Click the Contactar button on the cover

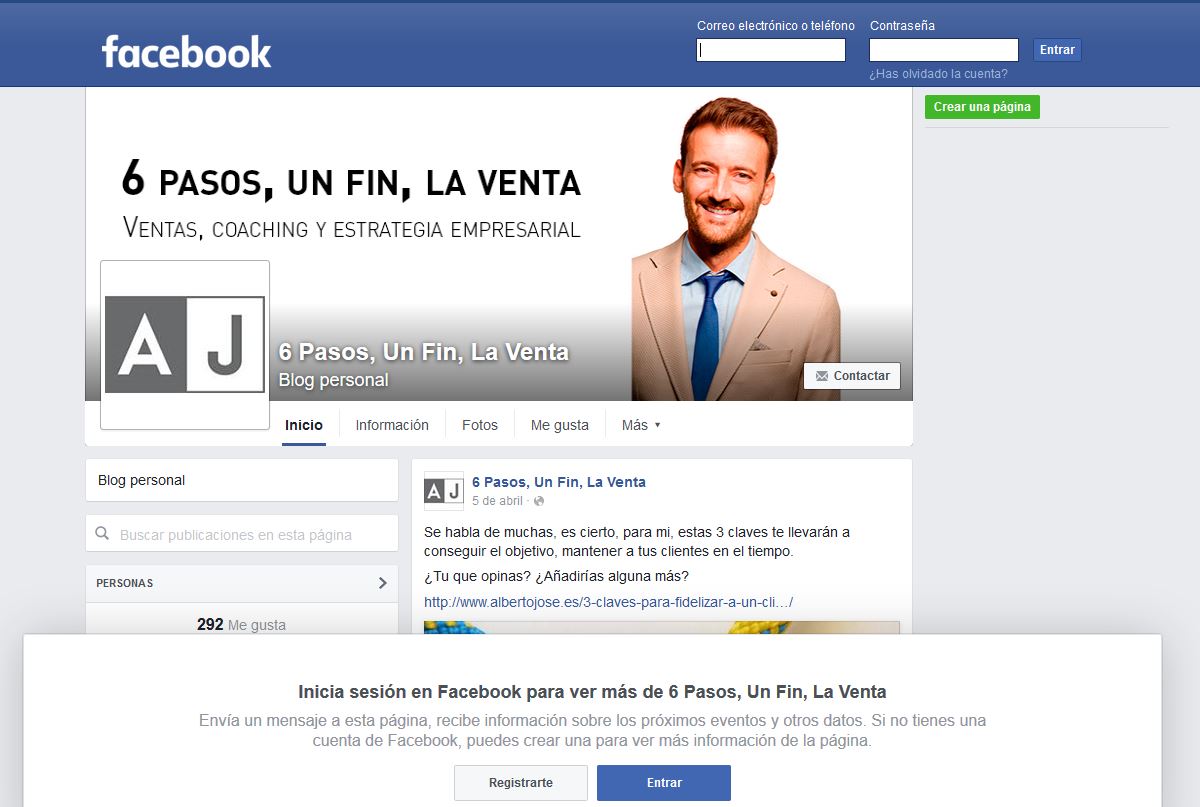coord(852,376)
